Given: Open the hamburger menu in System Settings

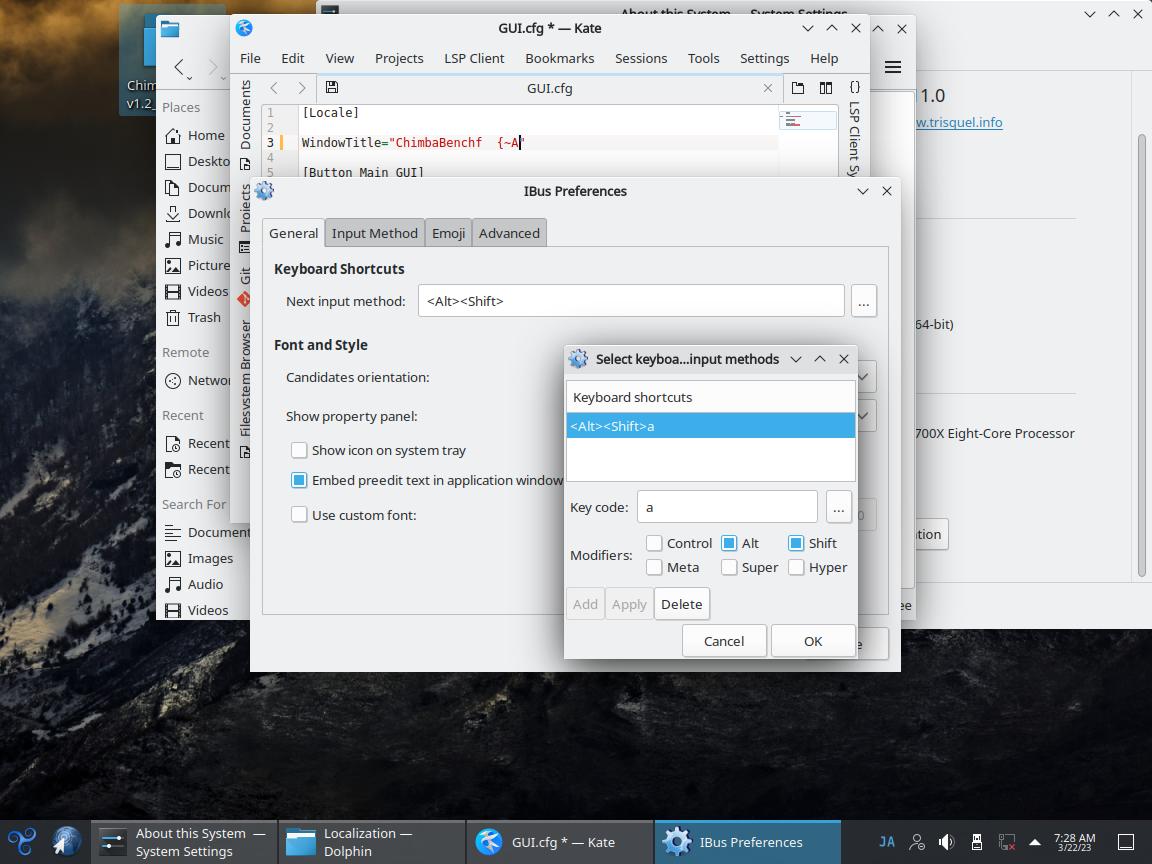Looking at the screenshot, I should pyautogui.click(x=893, y=67).
